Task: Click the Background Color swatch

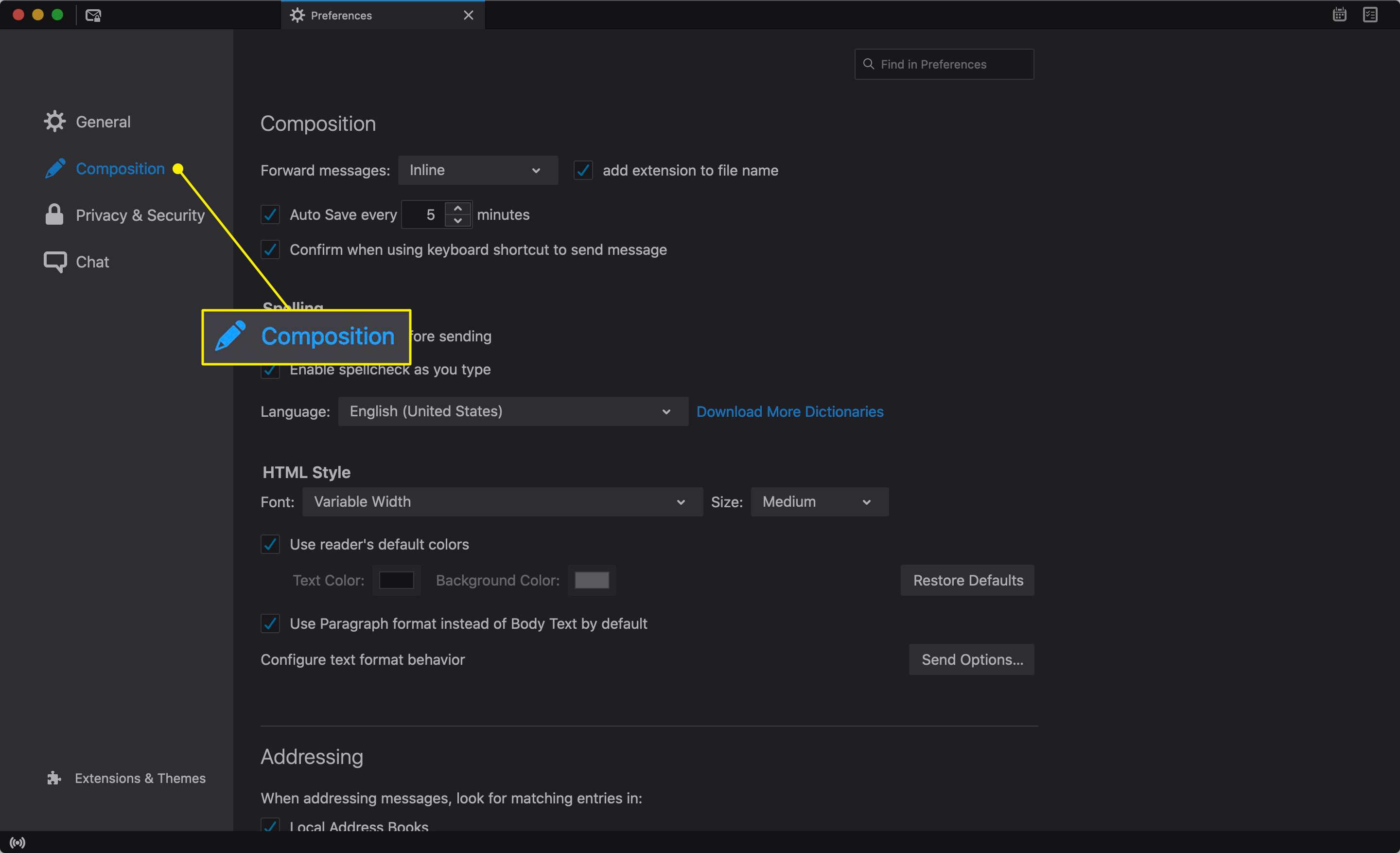Action: coord(592,580)
